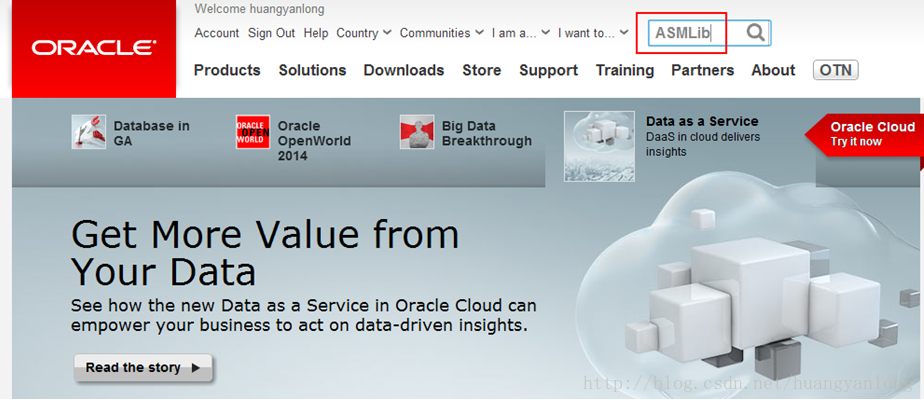Click the 'Welcome huangyanlong' text
Image resolution: width=924 pixels, height=403 pixels.
coord(259,9)
